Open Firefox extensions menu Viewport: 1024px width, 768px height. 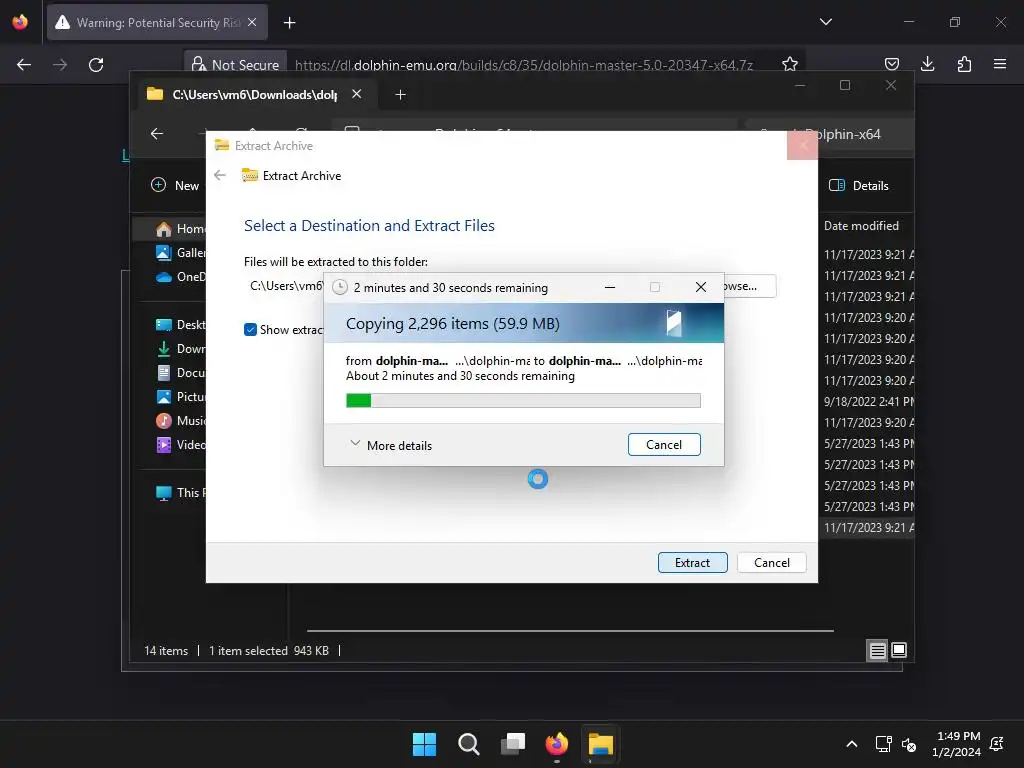[x=964, y=64]
